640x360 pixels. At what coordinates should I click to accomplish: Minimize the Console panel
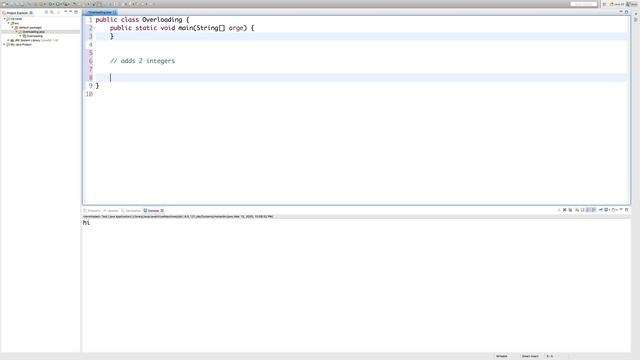click(x=621, y=209)
